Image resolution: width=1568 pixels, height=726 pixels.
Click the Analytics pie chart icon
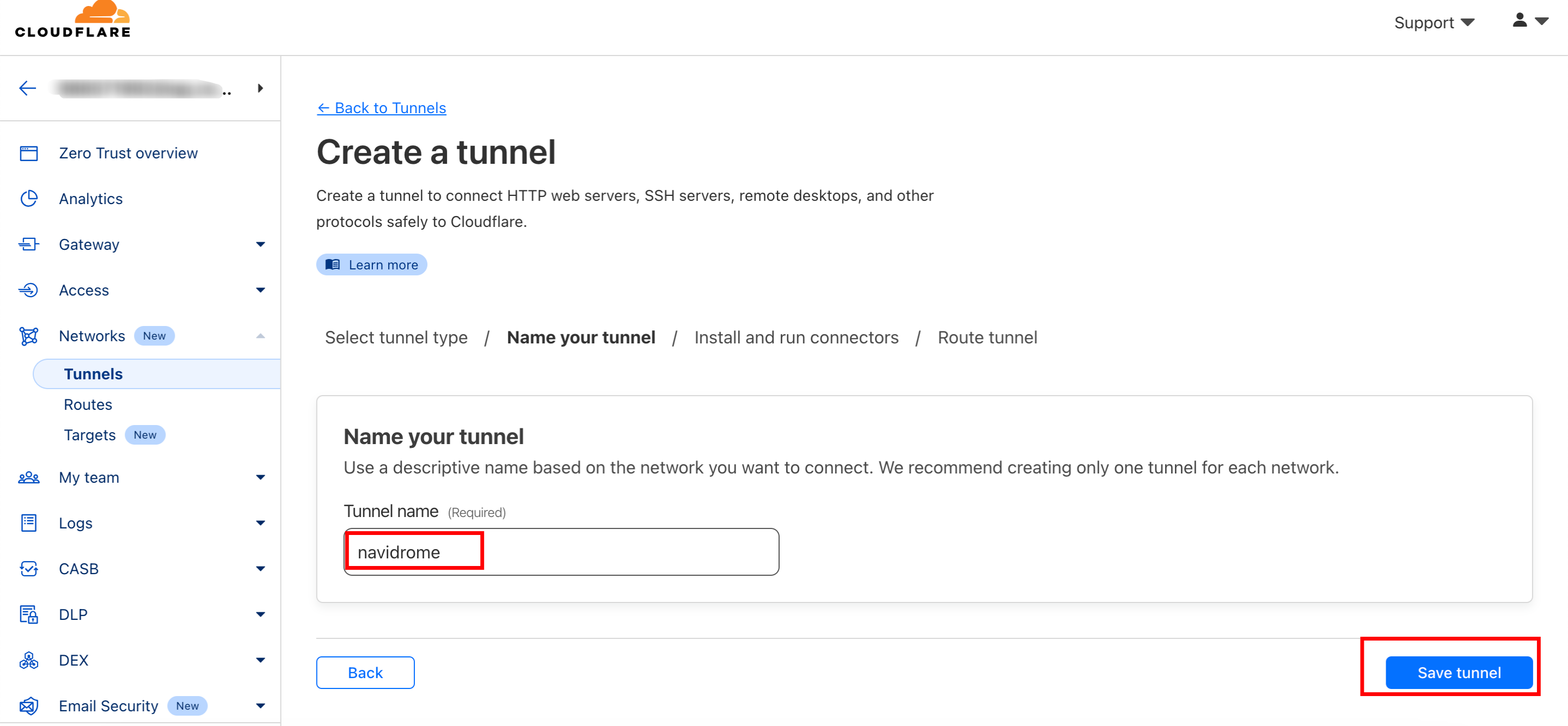coord(29,199)
